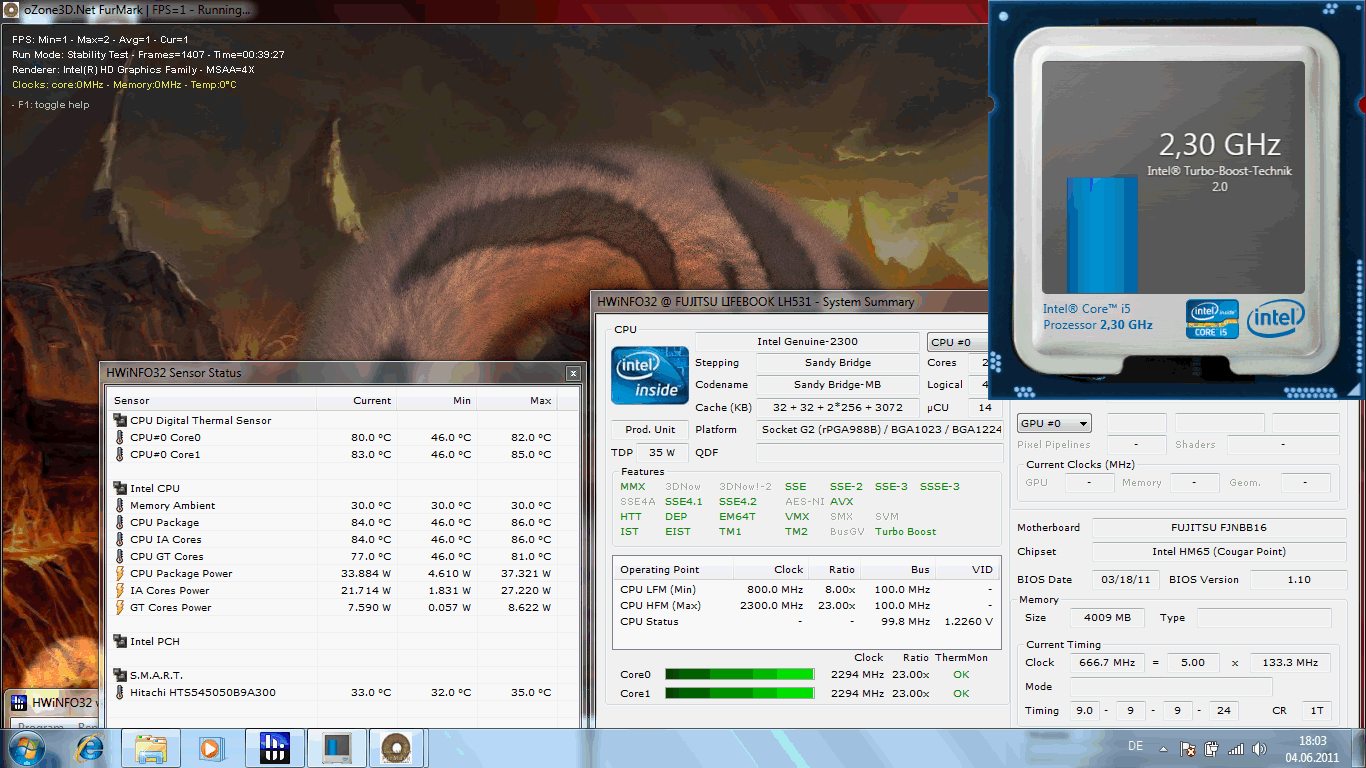
Task: Click the round intel logo in the gadget
Action: click(1276, 319)
